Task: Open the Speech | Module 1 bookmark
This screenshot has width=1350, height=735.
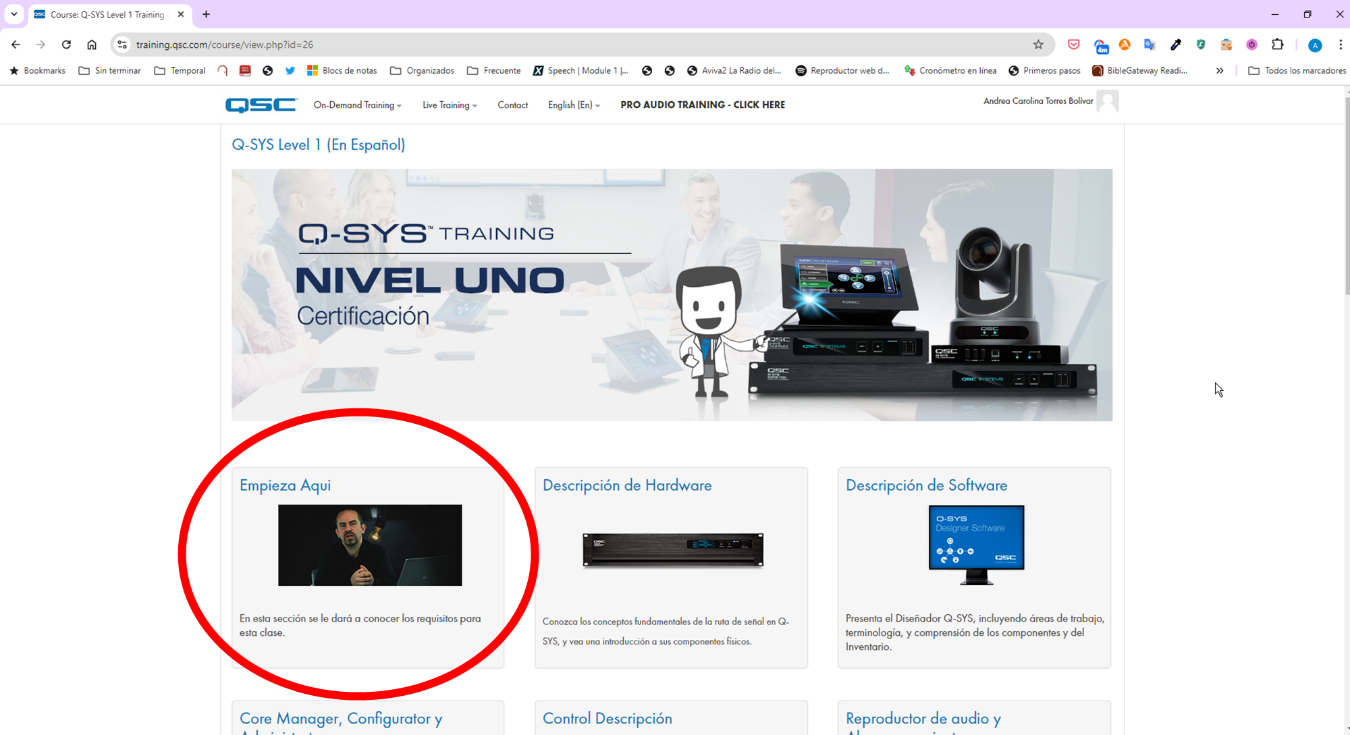Action: 581,71
